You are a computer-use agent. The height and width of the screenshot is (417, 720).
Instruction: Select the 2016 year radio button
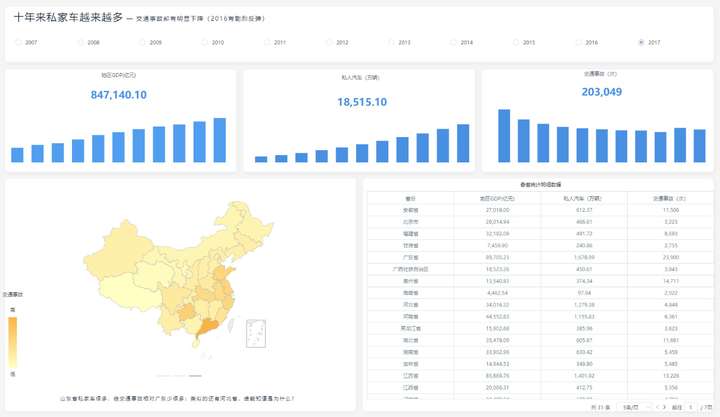579,42
